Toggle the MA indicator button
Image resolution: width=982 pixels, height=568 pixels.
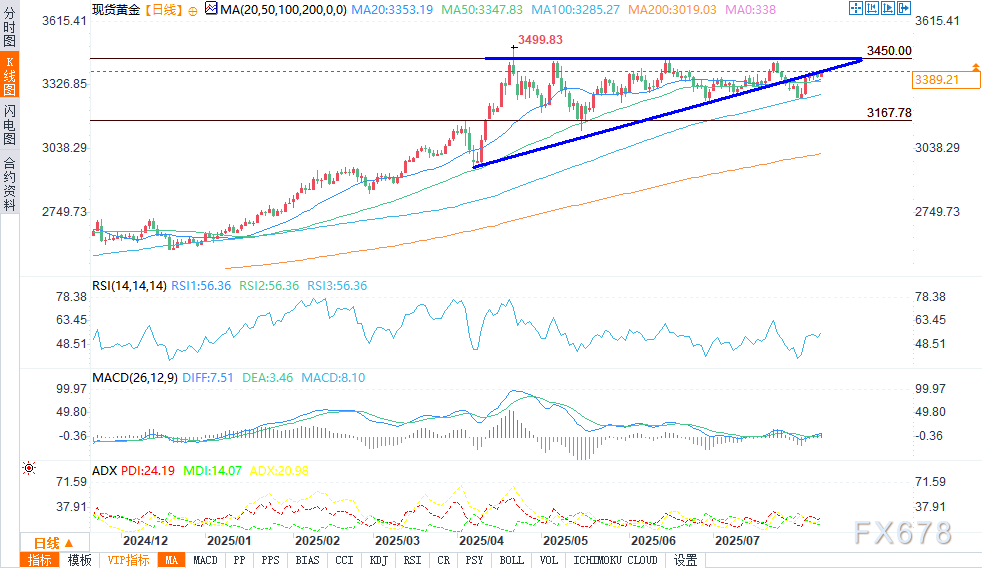click(172, 560)
